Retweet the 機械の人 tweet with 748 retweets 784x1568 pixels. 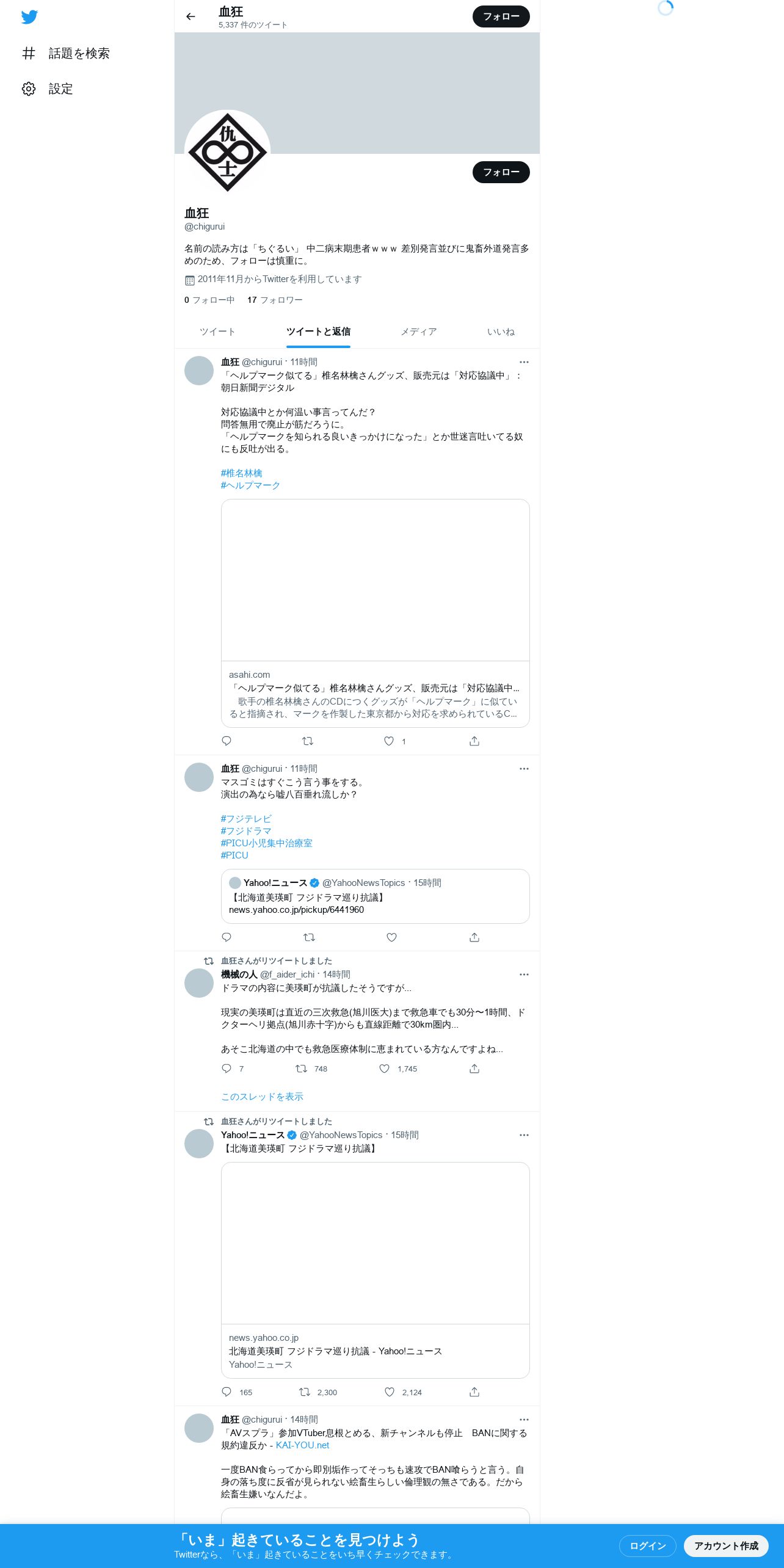(302, 1069)
